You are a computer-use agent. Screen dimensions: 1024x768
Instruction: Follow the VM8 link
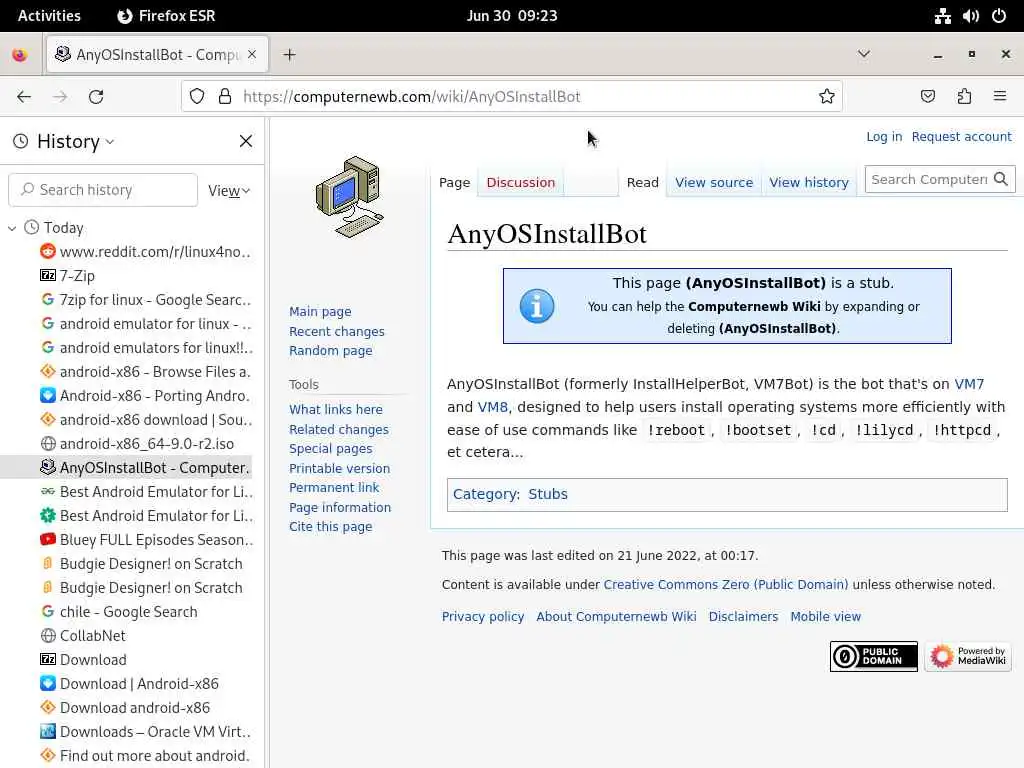(x=492, y=407)
